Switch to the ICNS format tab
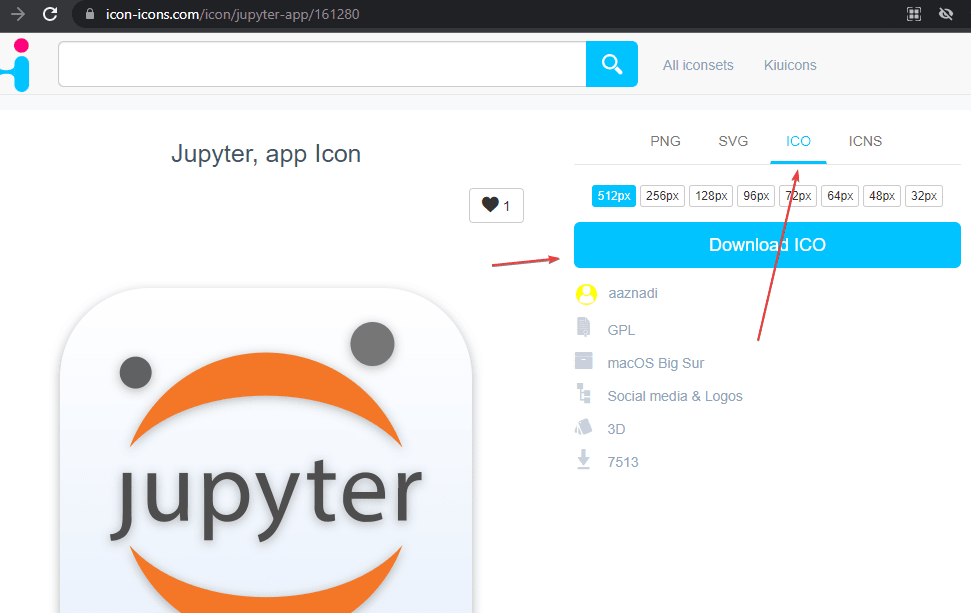The image size is (971, 613). pos(864,141)
